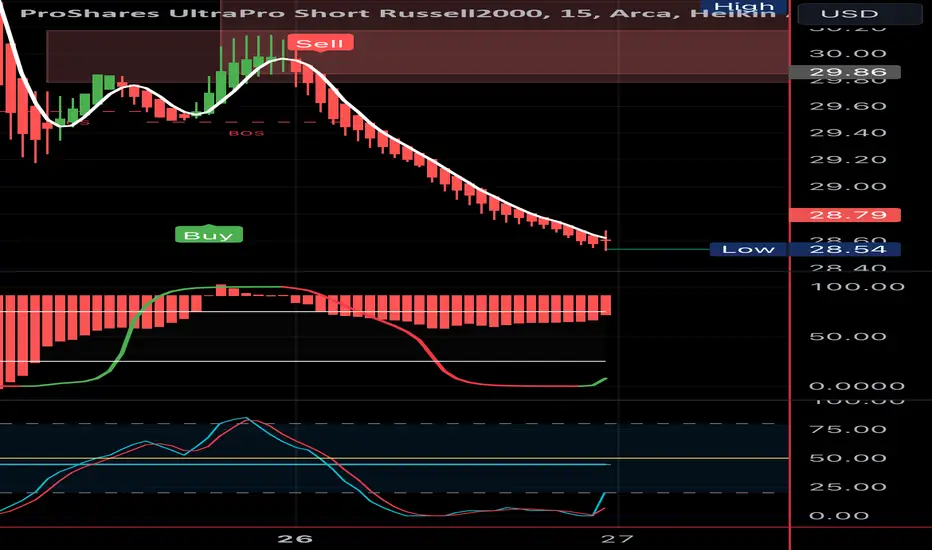
Task: Select the red 28.79 current price label
Action: point(845,215)
